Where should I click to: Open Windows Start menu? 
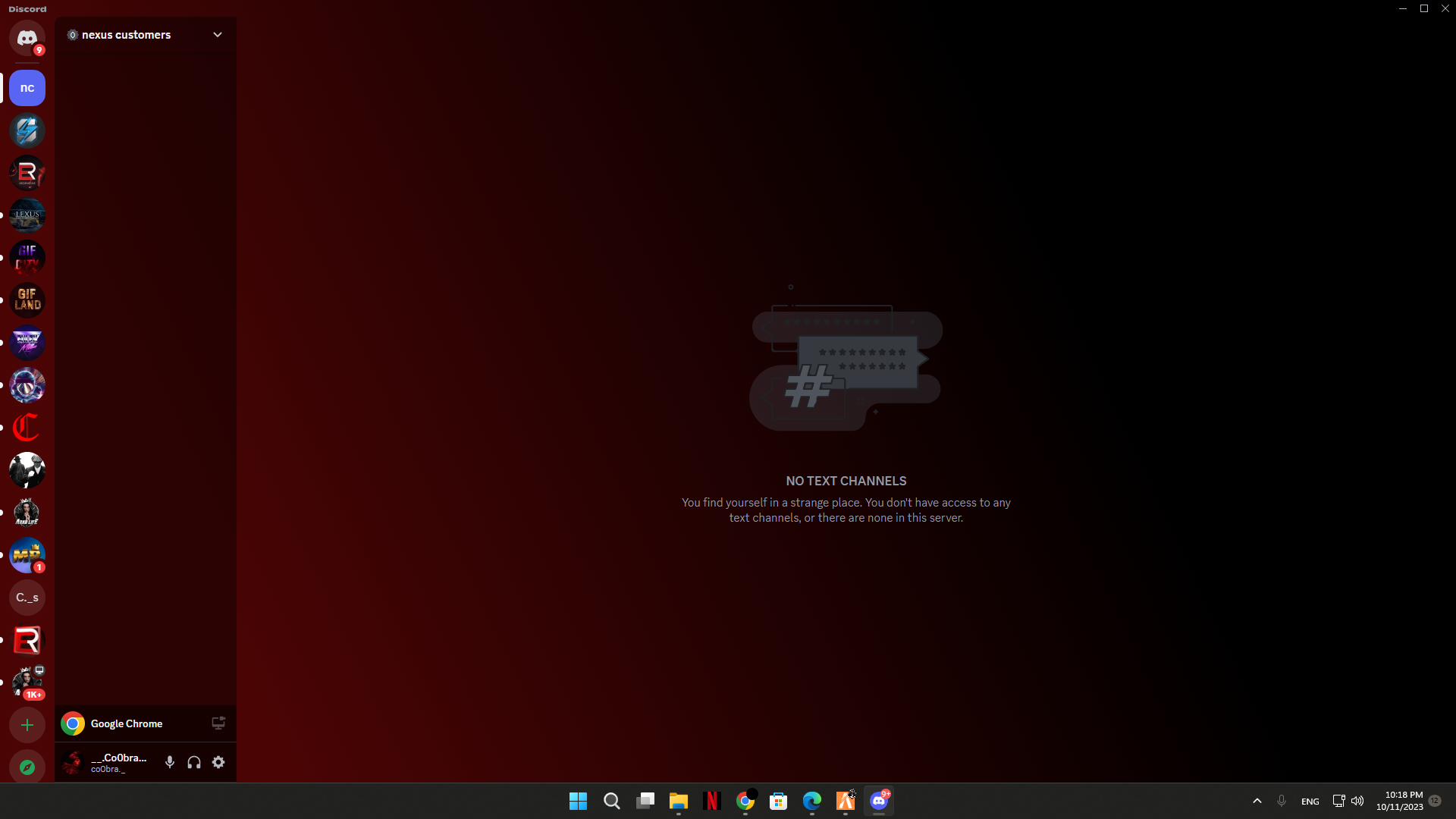click(578, 801)
